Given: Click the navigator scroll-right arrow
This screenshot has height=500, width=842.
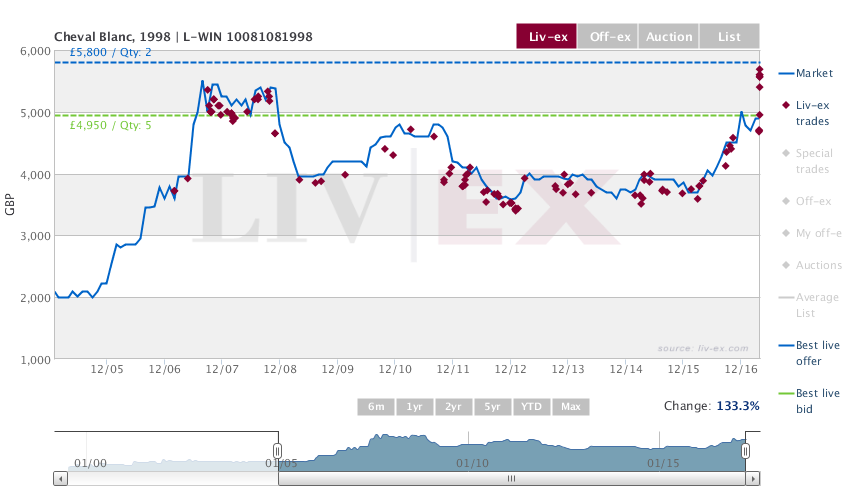Looking at the screenshot, I should [x=753, y=479].
